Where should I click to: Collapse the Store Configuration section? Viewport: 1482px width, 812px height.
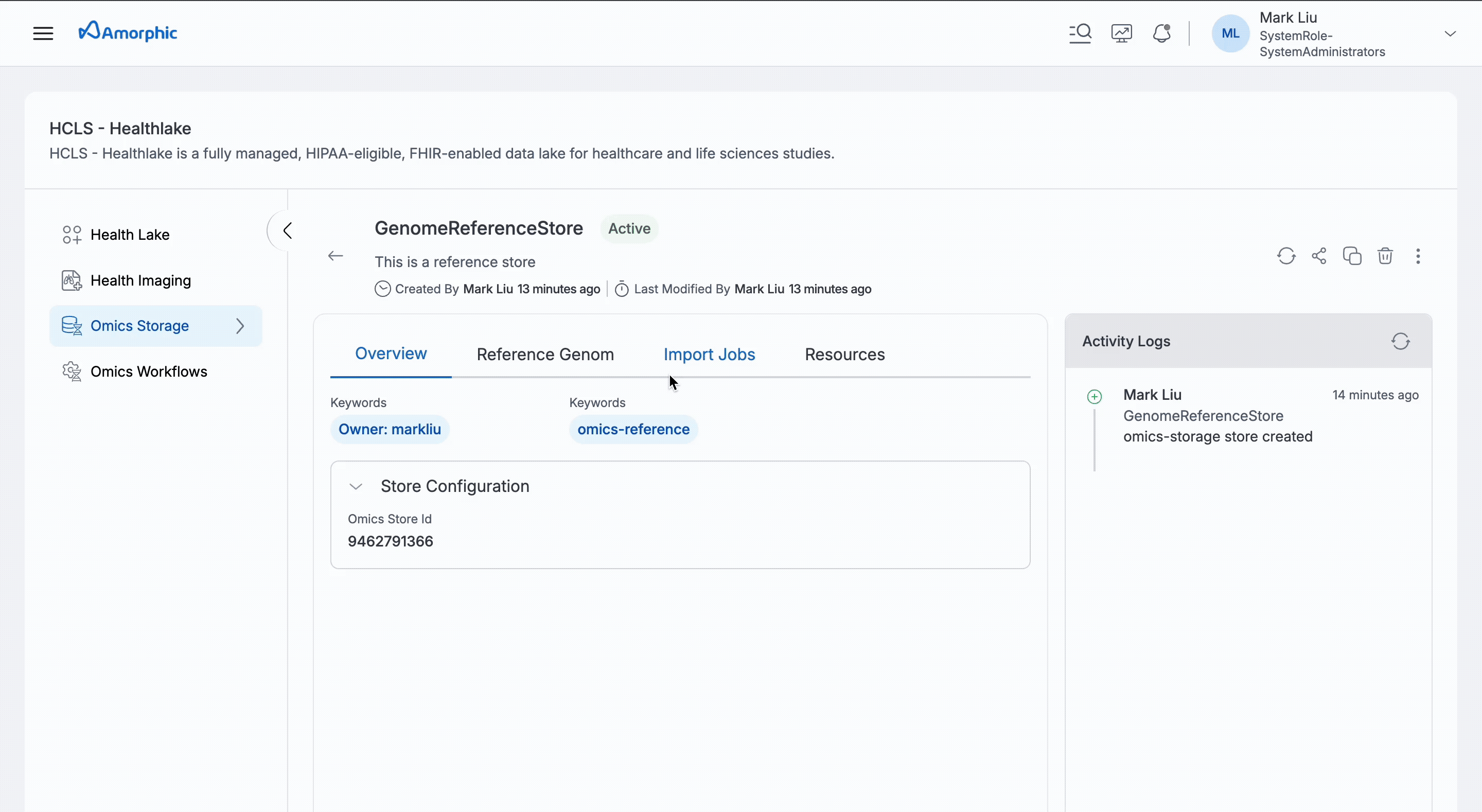point(356,486)
